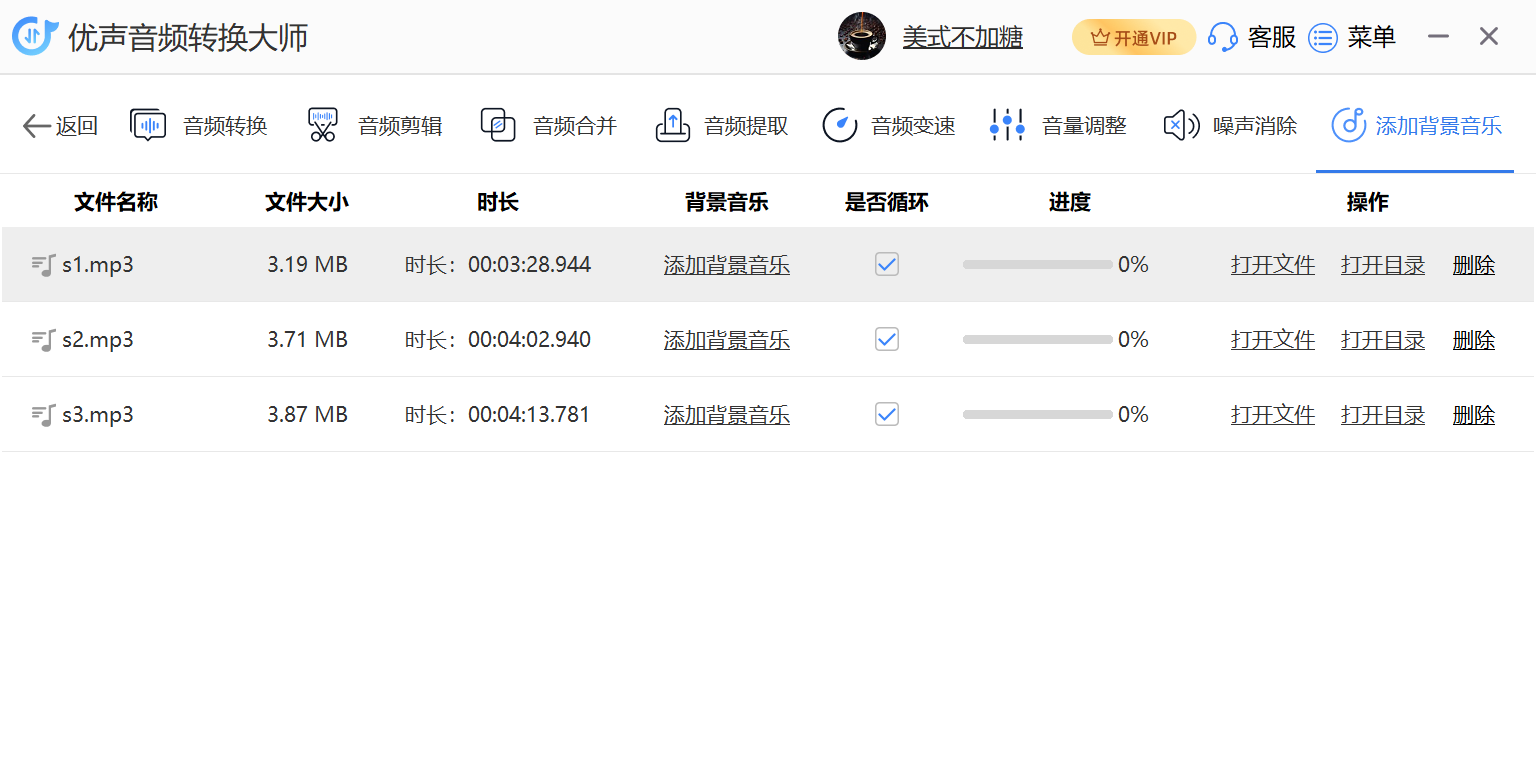This screenshot has height=768, width=1536.
Task: Select the 音频剪辑 scissors tool
Action: (x=375, y=126)
